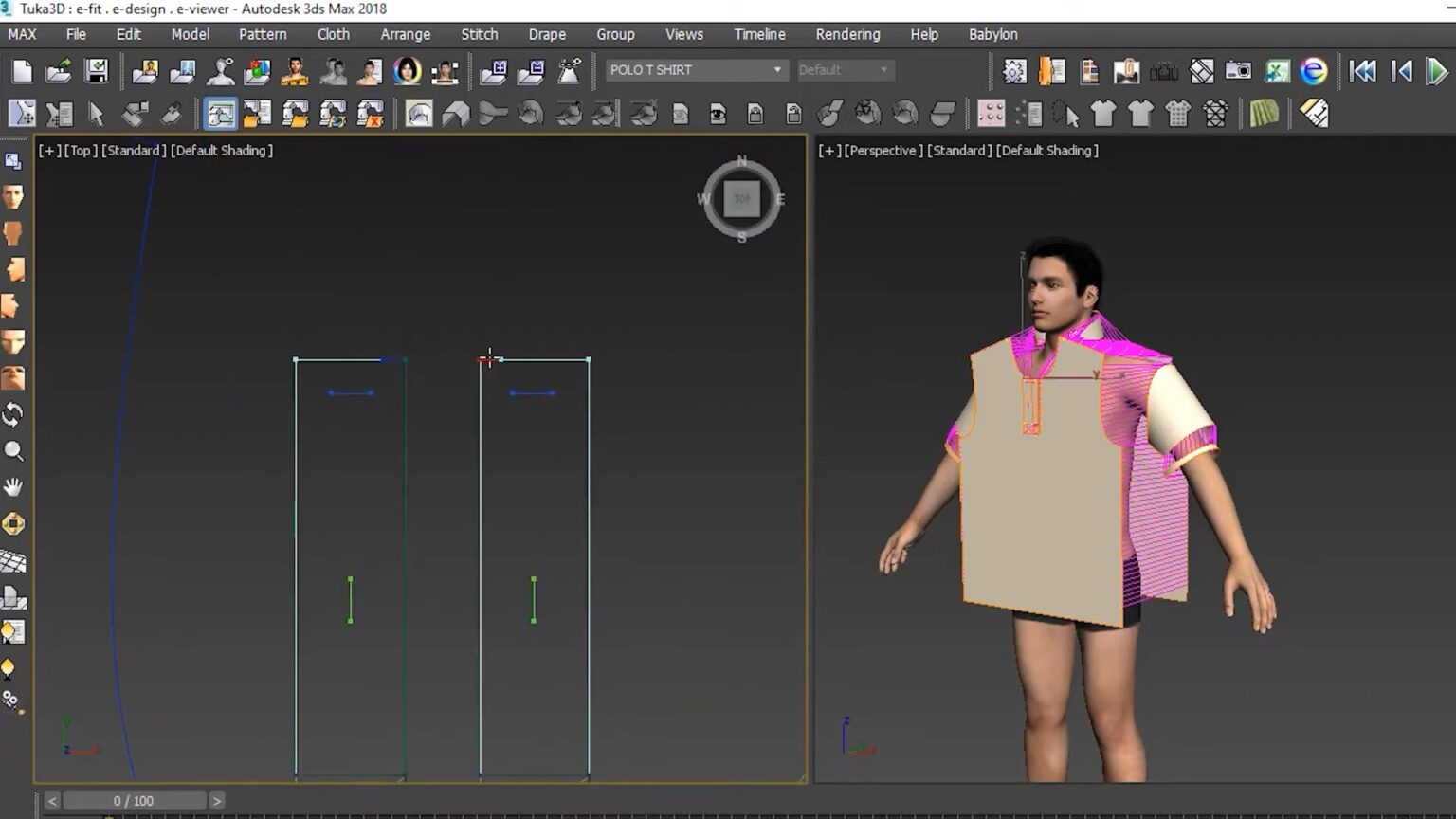Launch Internet Explorer from the toolbar
The image size is (1456, 819).
1313,71
